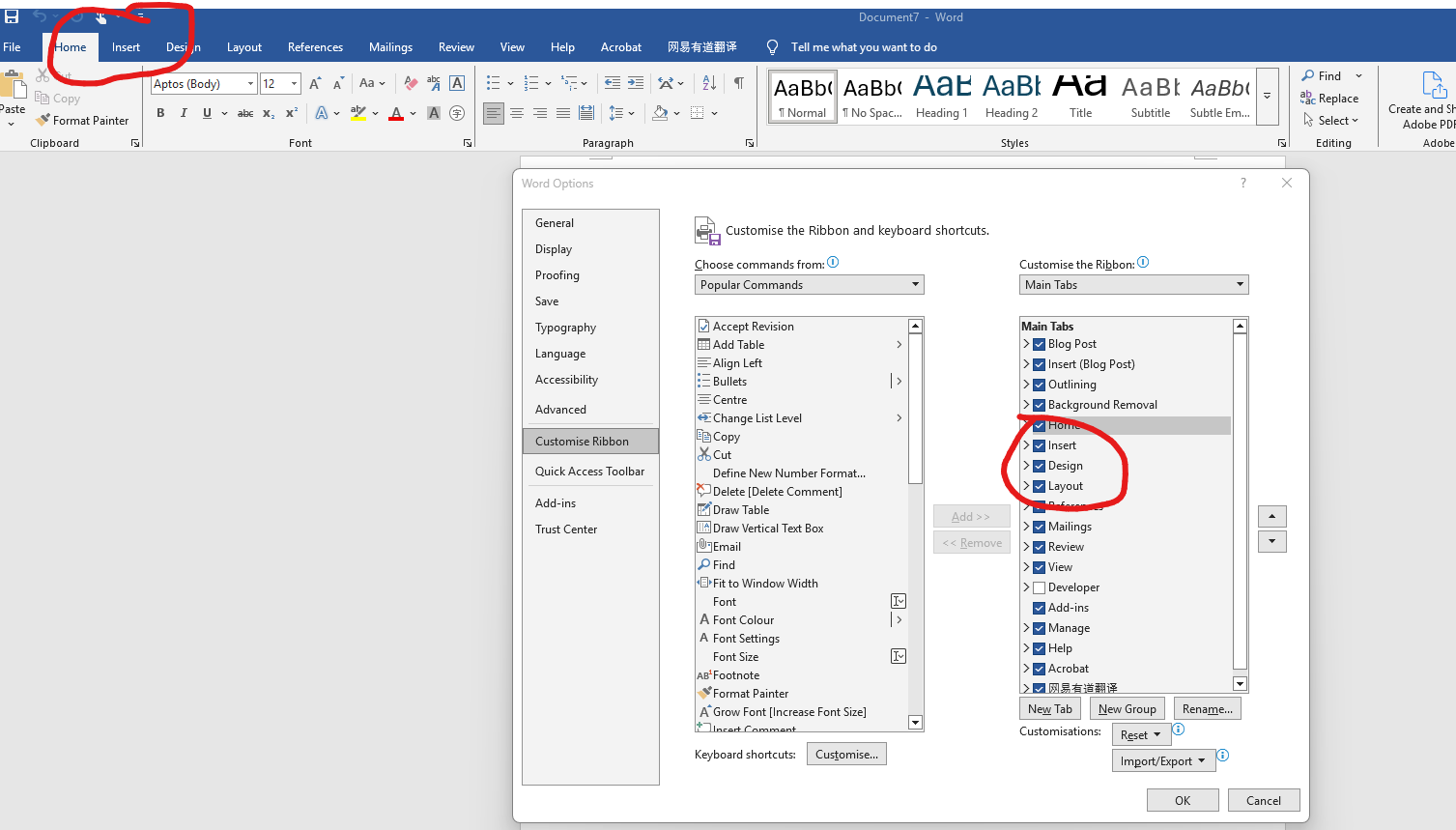
Task: Click the Decrease Indent icon
Action: (x=613, y=84)
